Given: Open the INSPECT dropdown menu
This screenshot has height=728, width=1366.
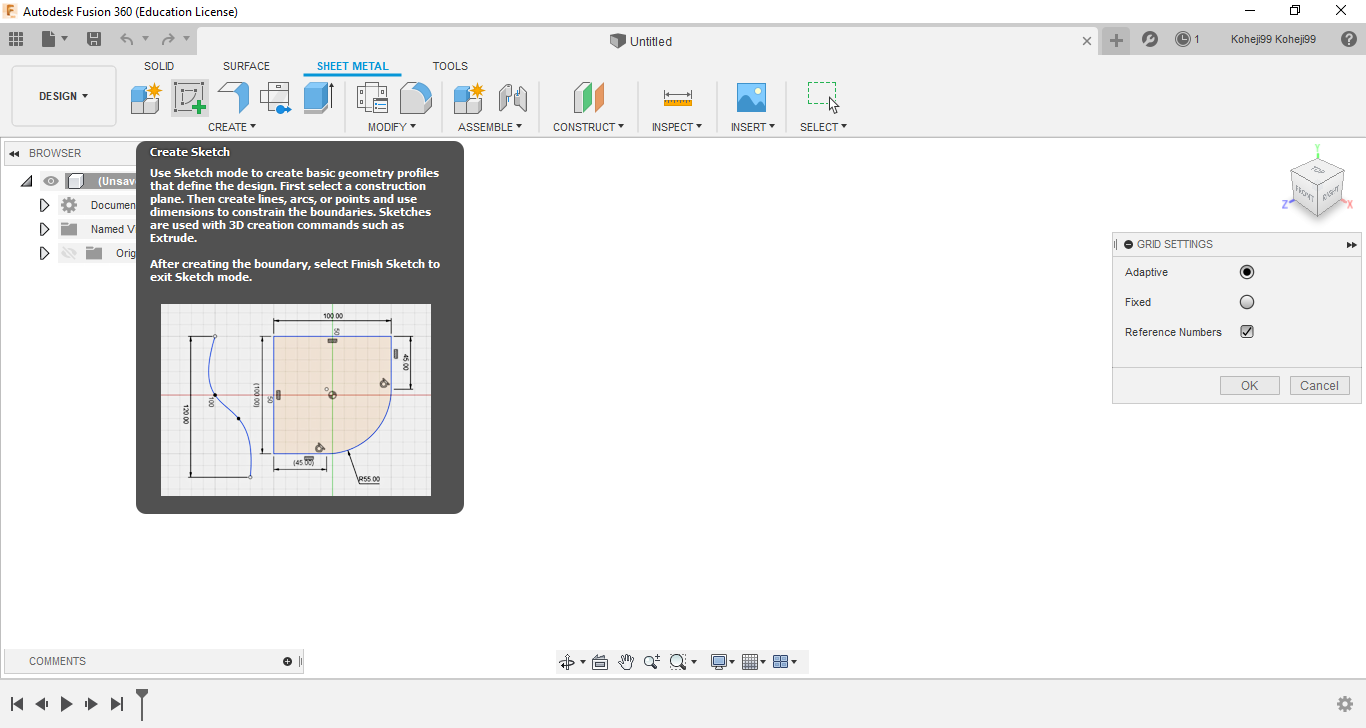Looking at the screenshot, I should tap(677, 127).
